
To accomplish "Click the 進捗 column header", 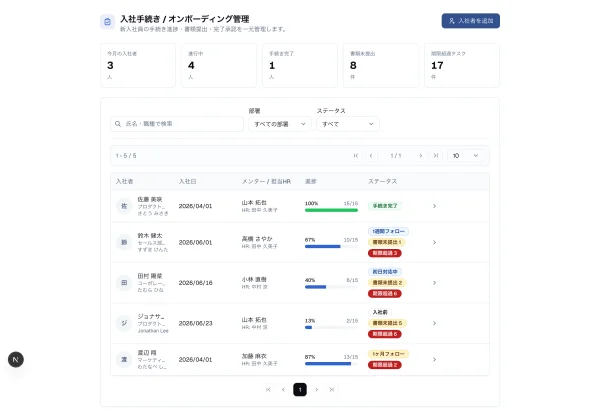I will [311, 181].
